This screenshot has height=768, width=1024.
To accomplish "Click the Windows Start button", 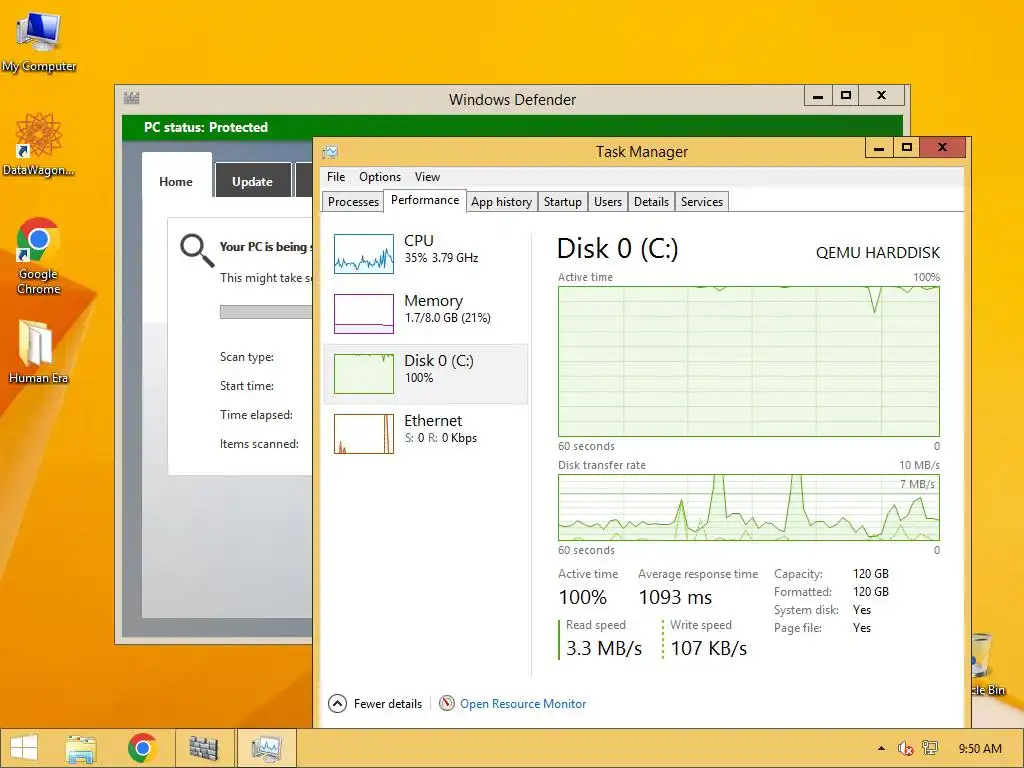I will point(24,748).
